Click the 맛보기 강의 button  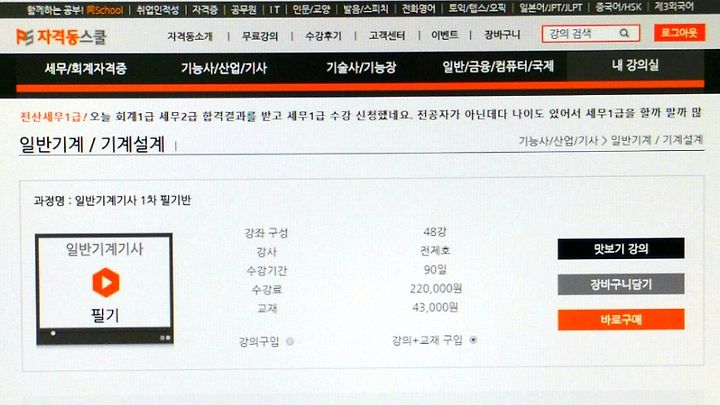(621, 249)
